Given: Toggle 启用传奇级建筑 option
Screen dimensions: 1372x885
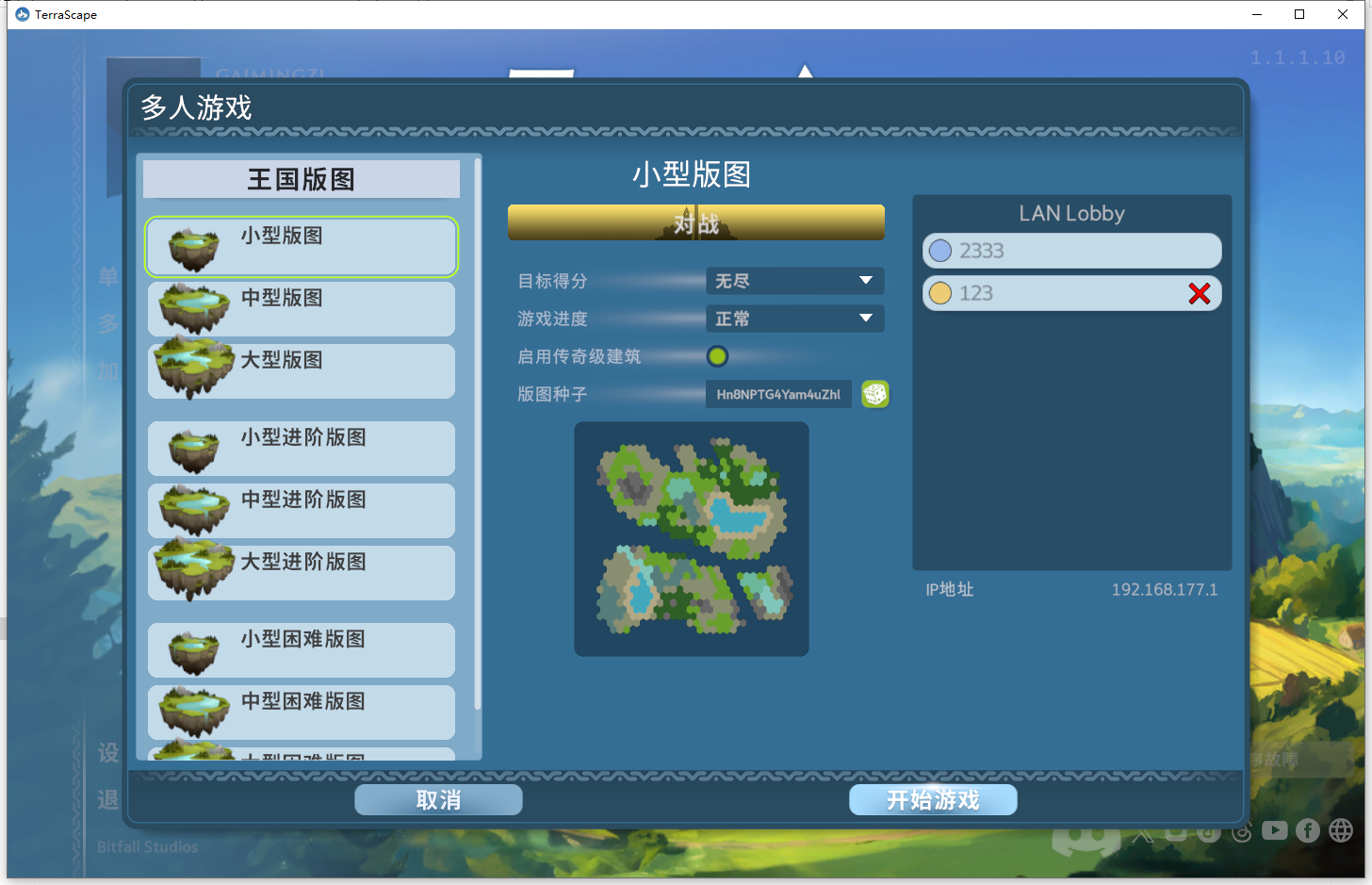Looking at the screenshot, I should click(x=717, y=356).
